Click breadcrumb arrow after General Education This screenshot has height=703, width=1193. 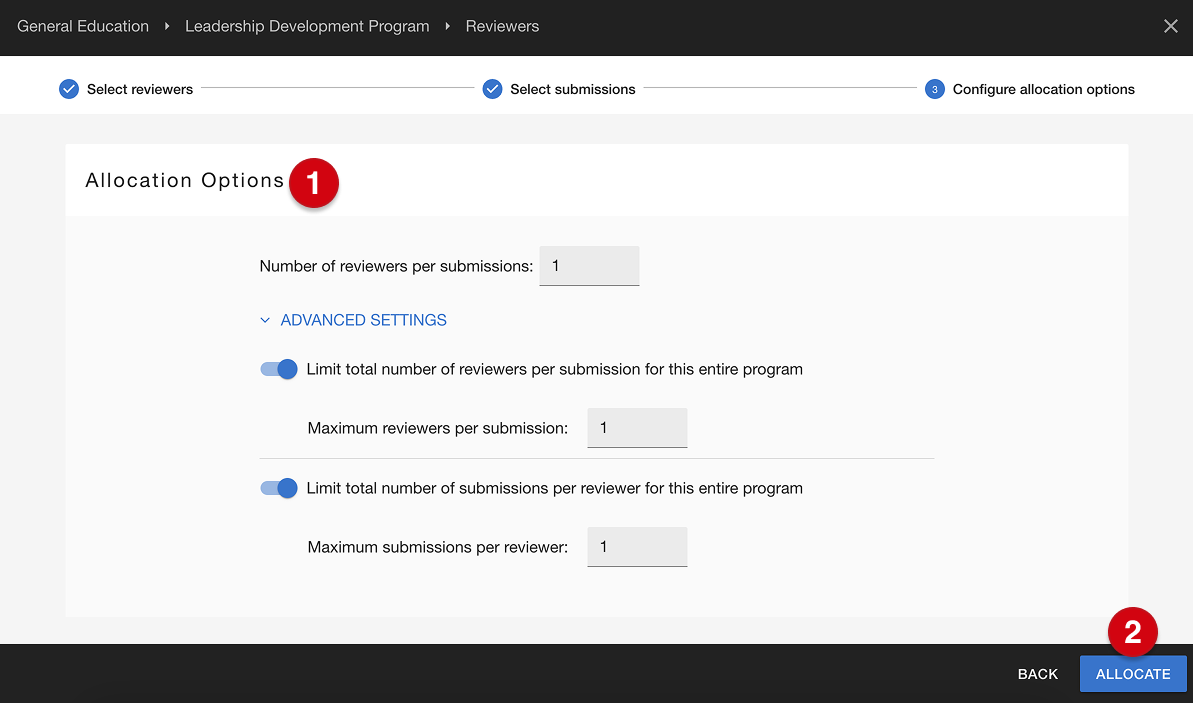click(167, 27)
